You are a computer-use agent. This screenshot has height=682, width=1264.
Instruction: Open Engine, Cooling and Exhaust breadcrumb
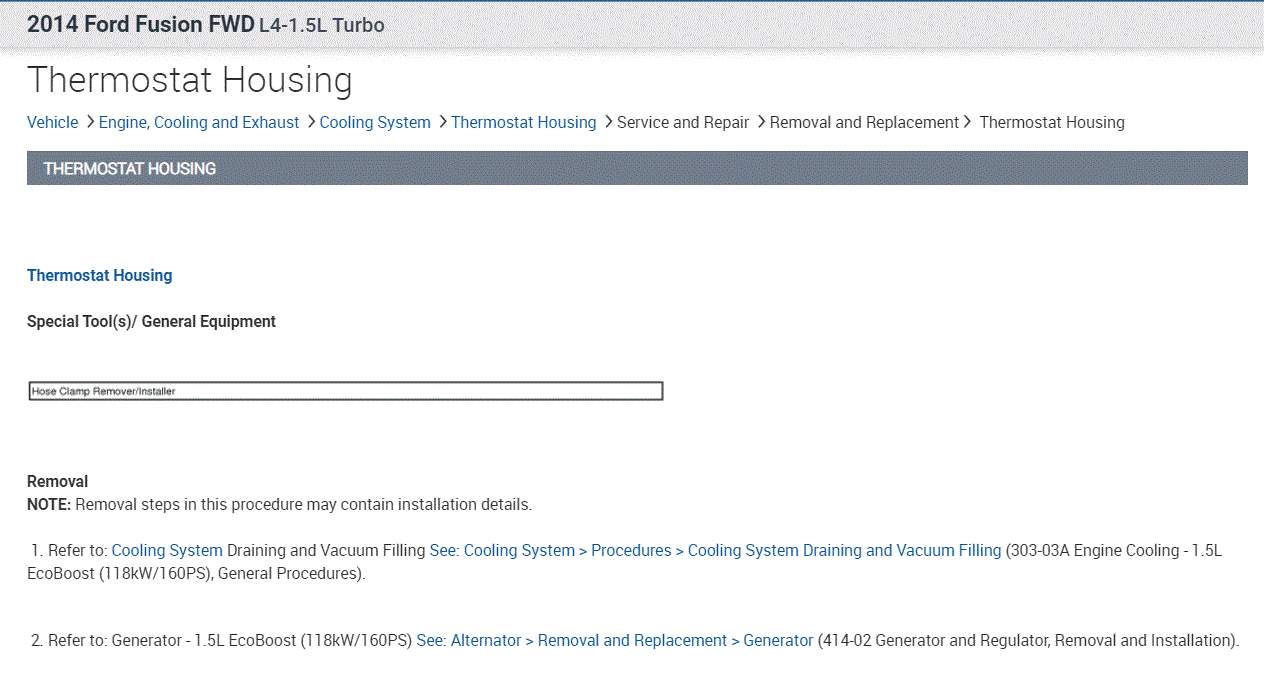198,122
